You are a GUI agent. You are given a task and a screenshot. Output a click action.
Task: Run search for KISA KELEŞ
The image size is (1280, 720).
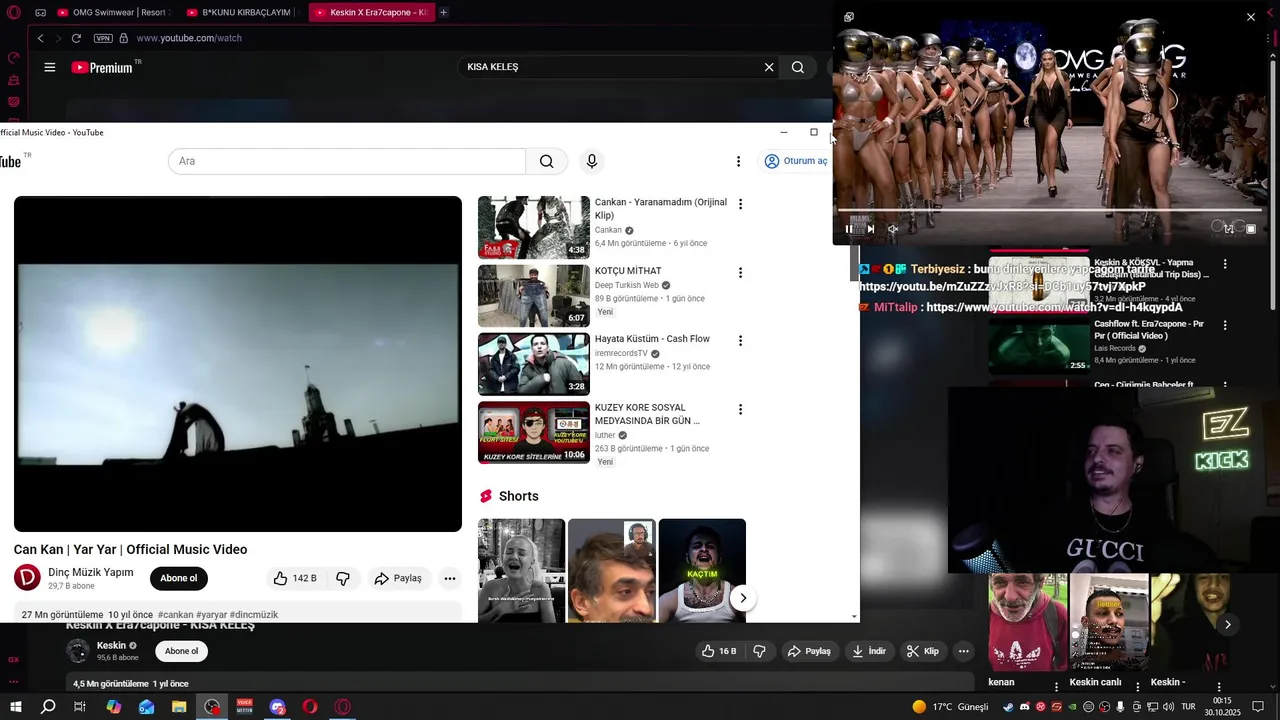coord(798,67)
